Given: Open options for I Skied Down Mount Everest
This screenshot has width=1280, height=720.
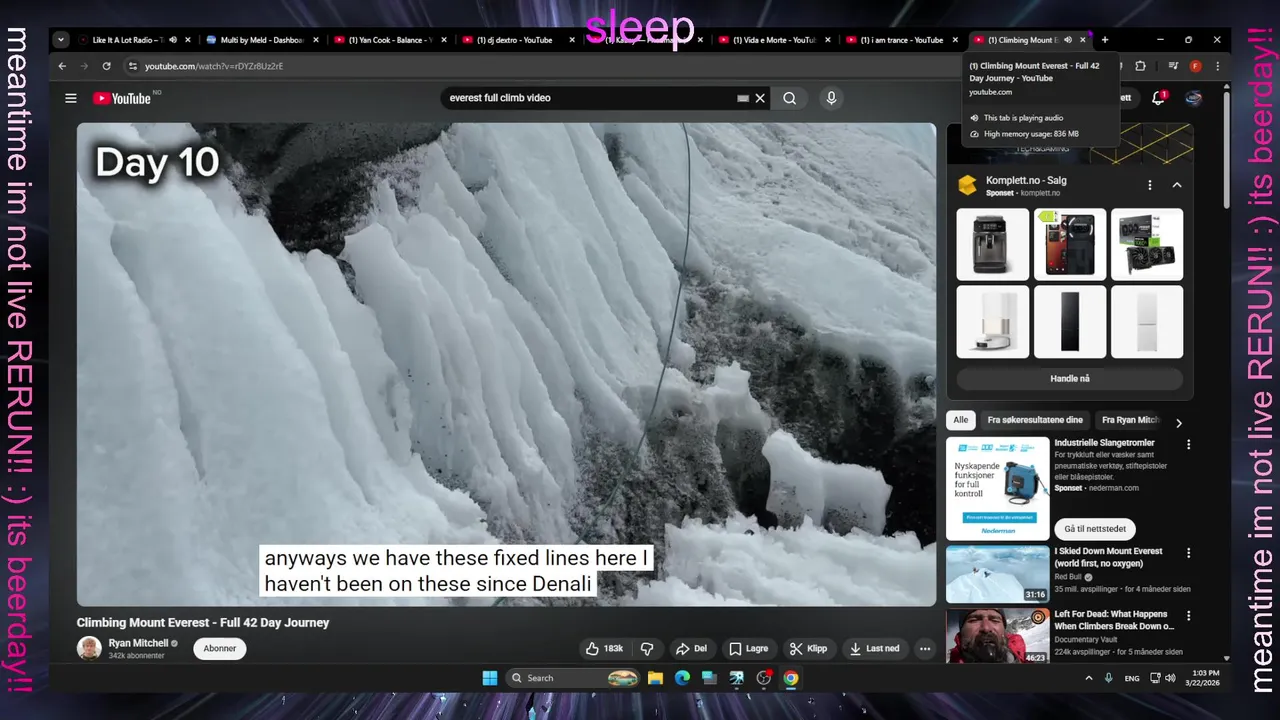Looking at the screenshot, I should click(x=1189, y=552).
